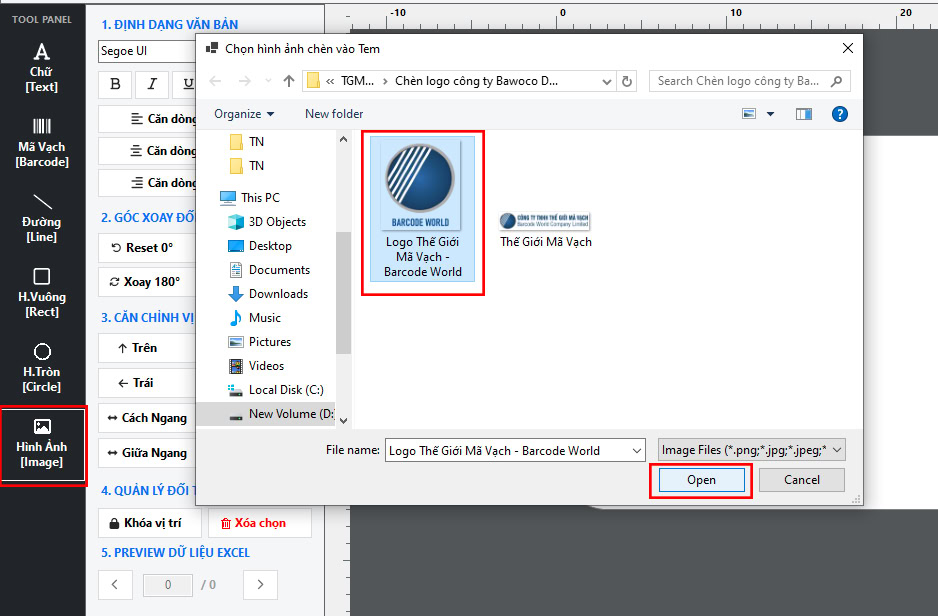Click the Open button

pos(701,480)
